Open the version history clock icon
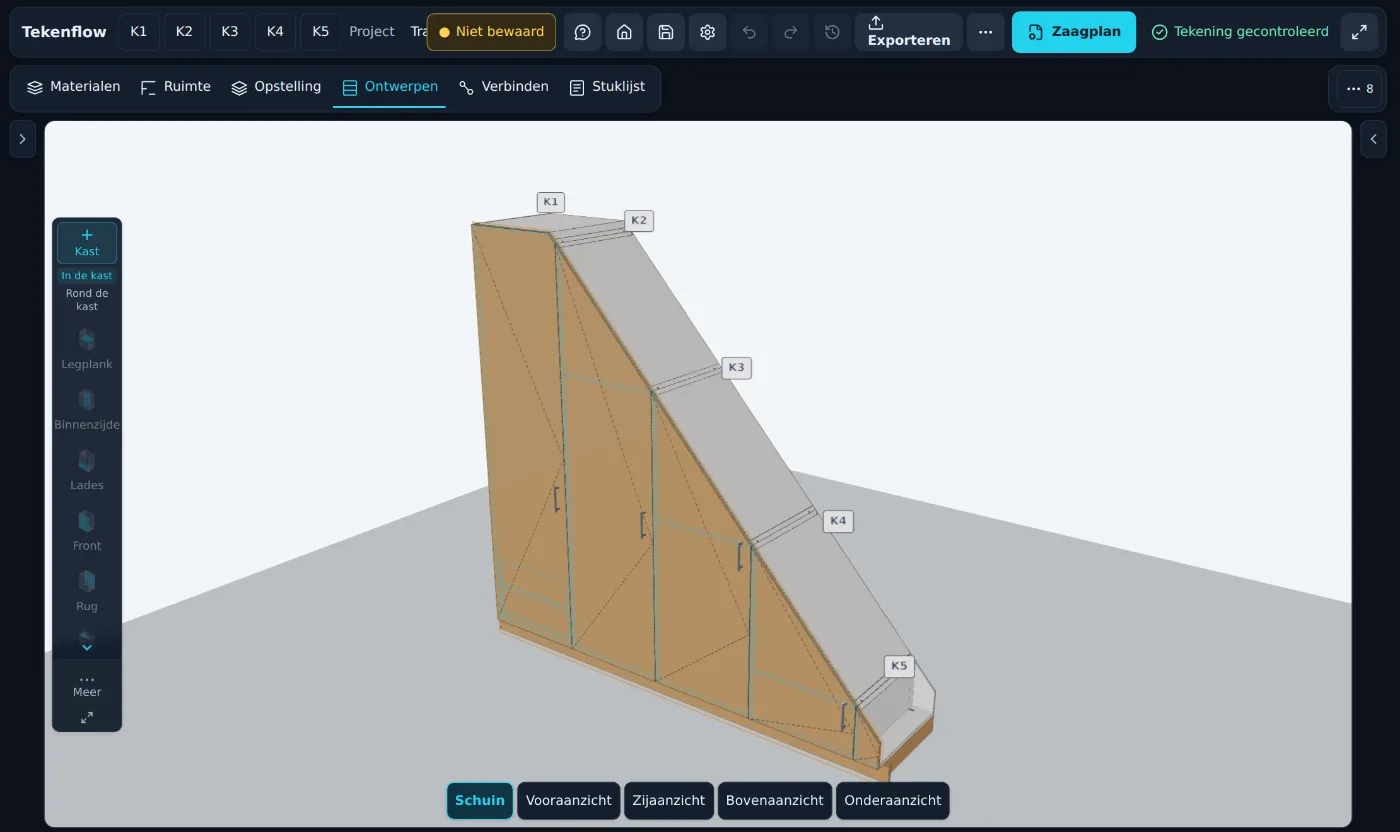This screenshot has width=1400, height=832. click(832, 32)
